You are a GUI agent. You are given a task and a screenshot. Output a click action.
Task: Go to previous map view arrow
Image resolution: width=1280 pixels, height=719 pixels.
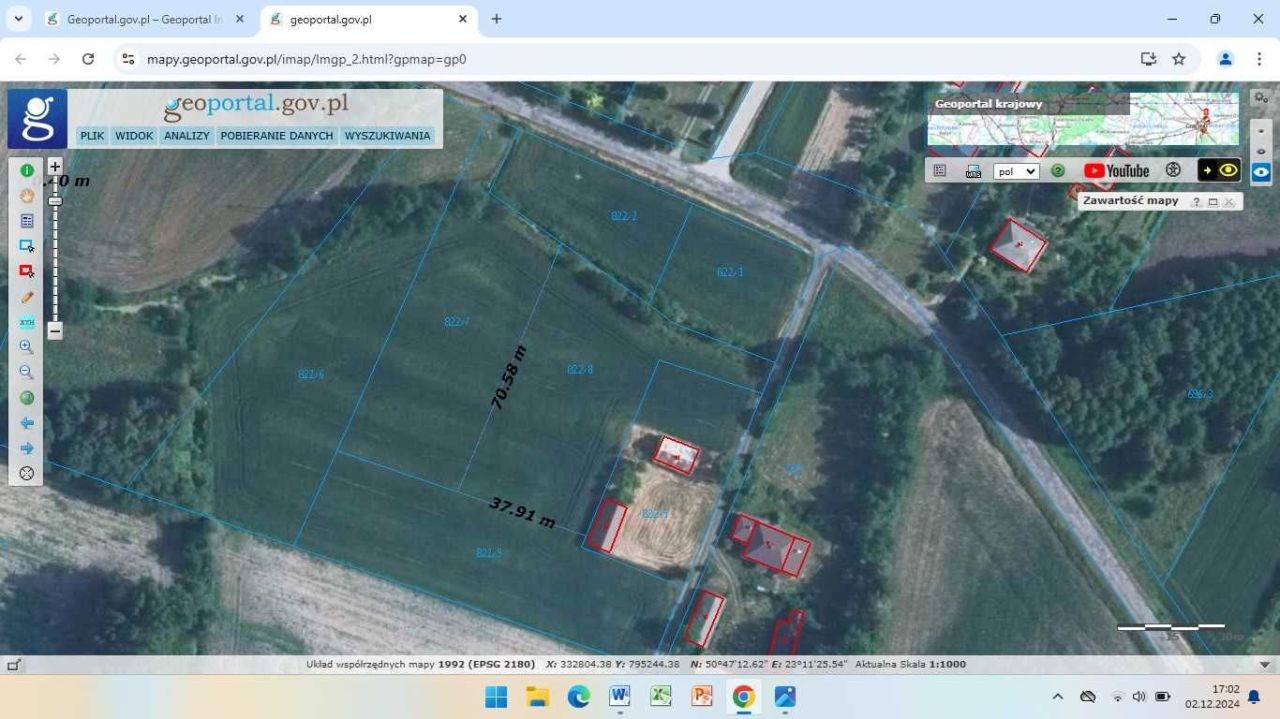pyautogui.click(x=27, y=423)
